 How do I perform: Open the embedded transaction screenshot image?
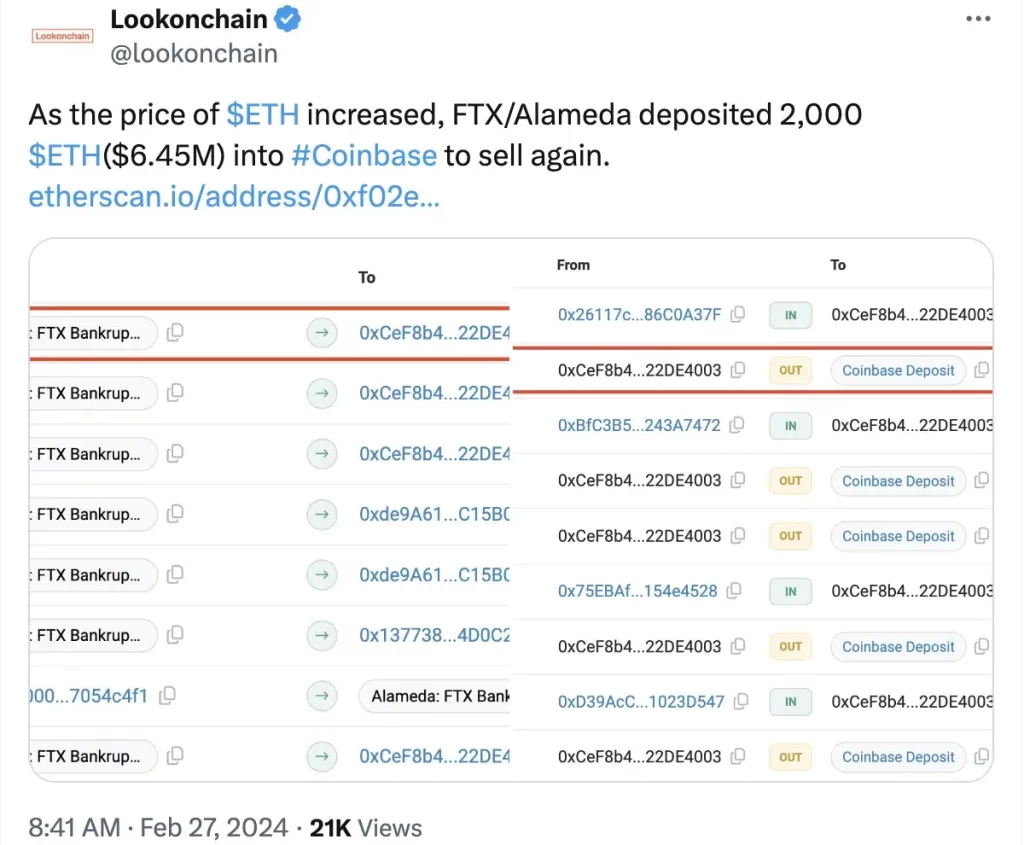pos(511,510)
